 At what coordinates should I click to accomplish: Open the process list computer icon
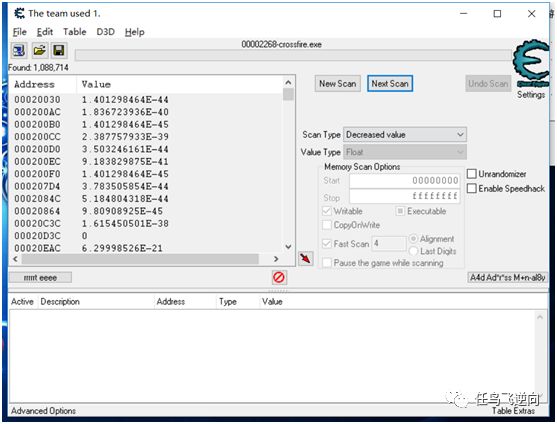coord(19,51)
